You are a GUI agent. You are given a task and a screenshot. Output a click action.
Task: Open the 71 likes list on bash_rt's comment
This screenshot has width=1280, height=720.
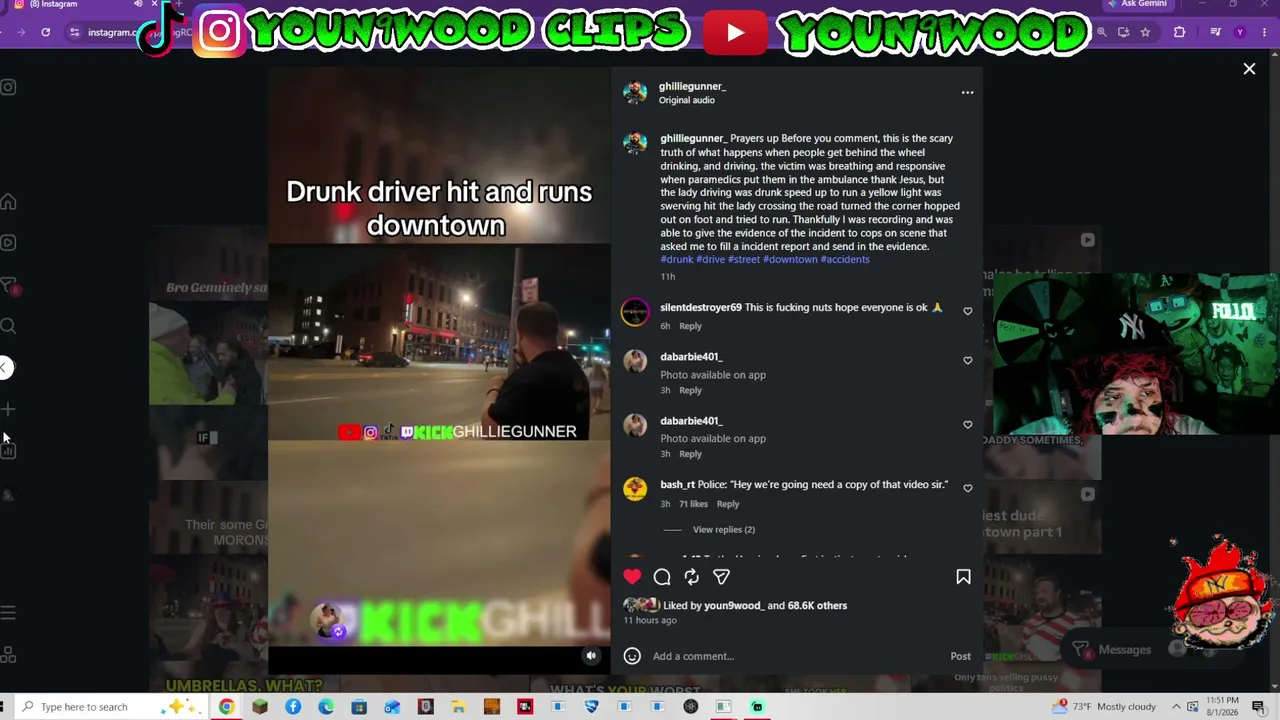tap(693, 504)
